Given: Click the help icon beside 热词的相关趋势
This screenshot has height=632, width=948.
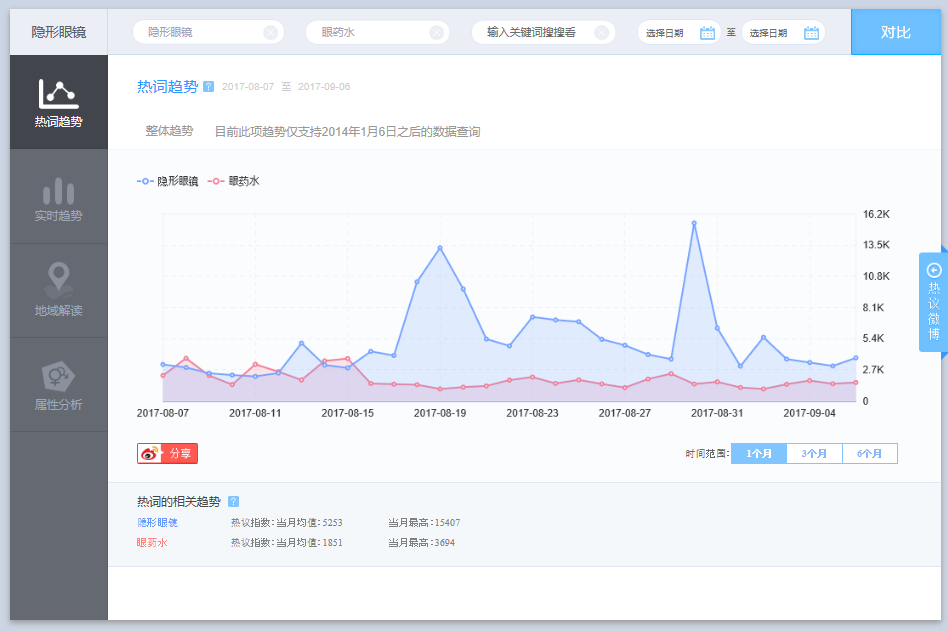Looking at the screenshot, I should coord(233,502).
